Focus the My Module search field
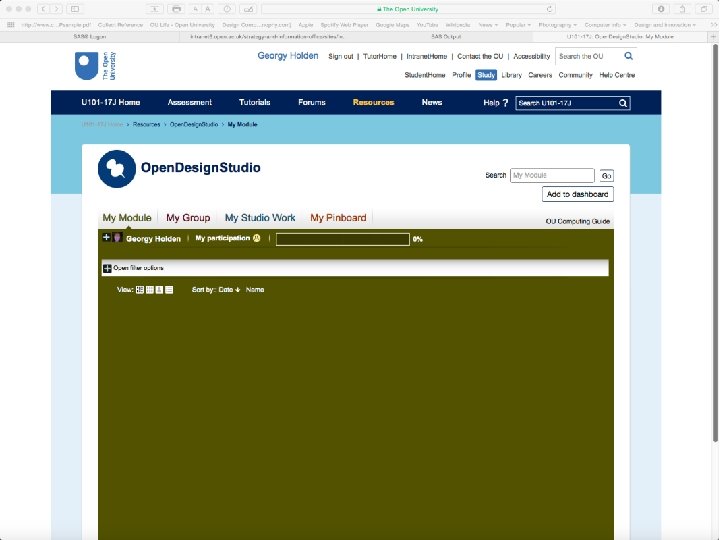720x540 pixels. 552,175
